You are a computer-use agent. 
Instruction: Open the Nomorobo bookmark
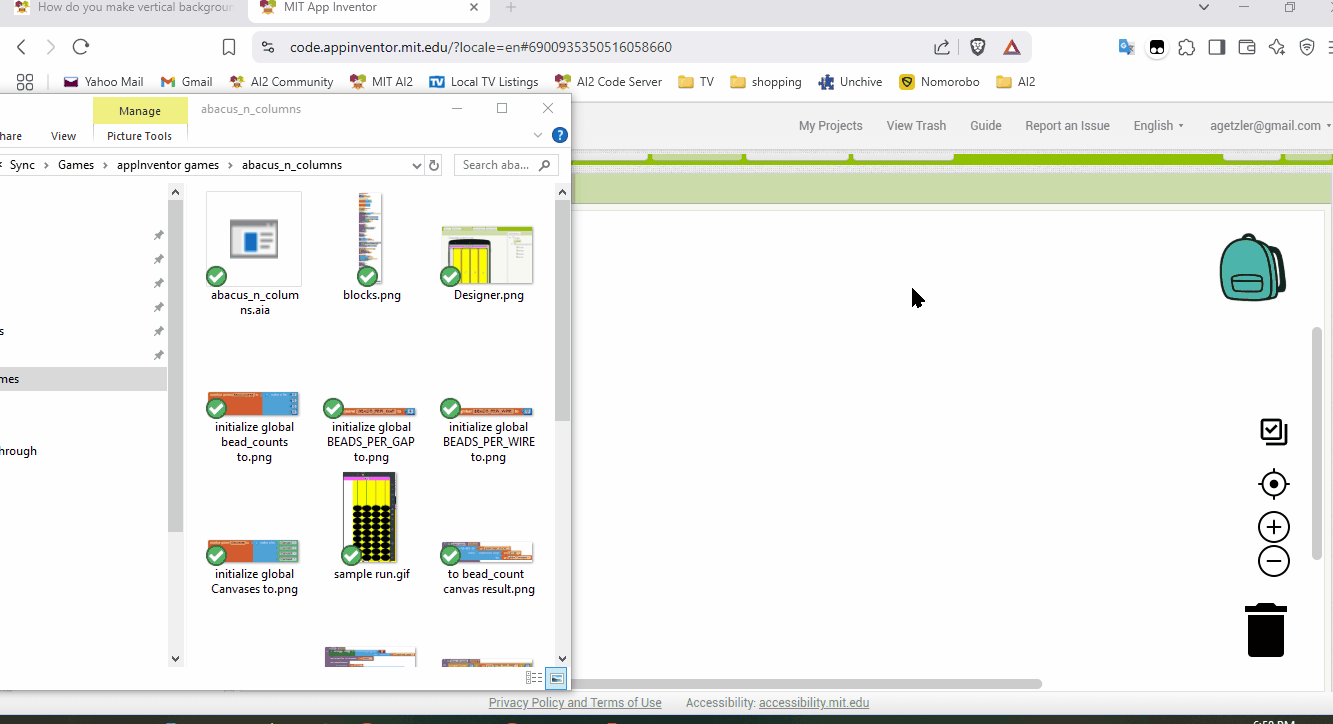[939, 82]
